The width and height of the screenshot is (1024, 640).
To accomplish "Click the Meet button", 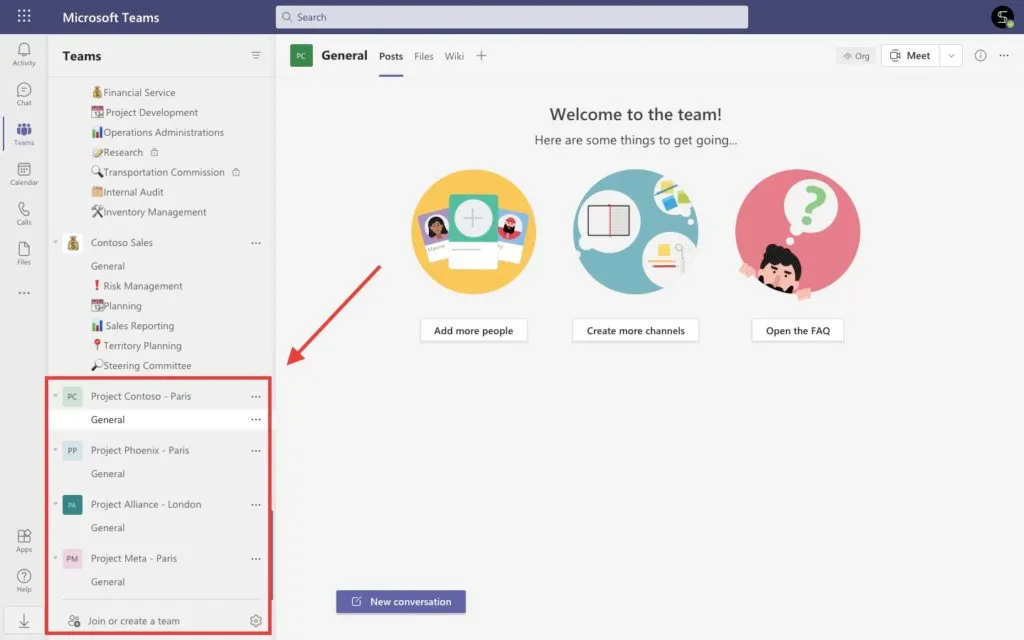I will point(910,56).
